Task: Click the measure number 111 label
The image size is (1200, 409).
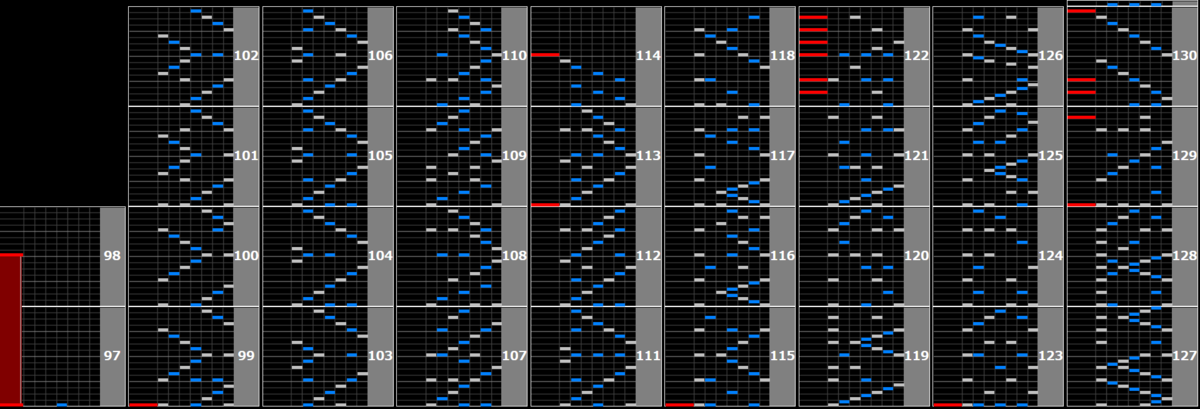Action: pyautogui.click(x=648, y=356)
